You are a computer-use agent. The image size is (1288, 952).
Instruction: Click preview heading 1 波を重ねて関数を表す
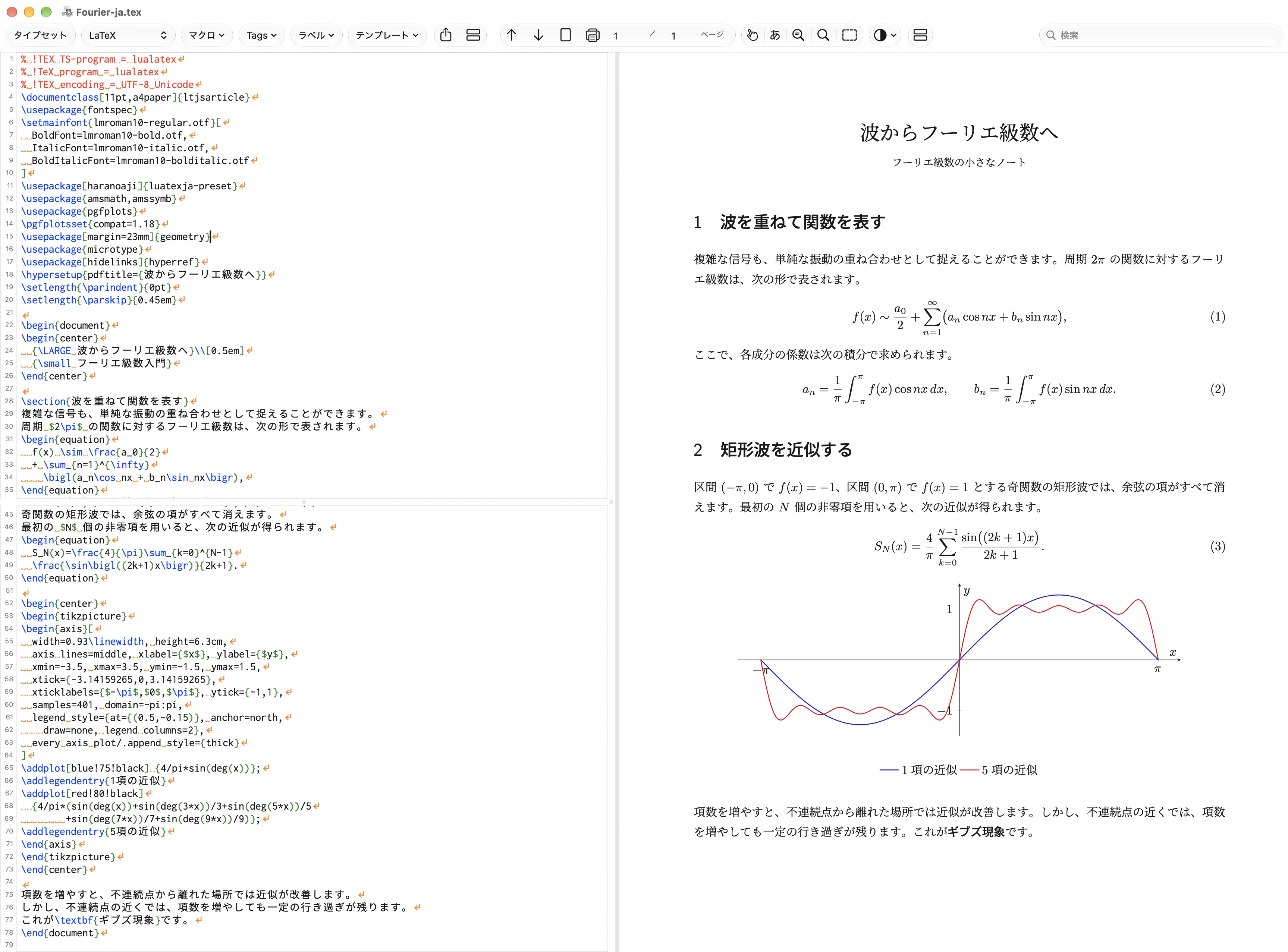789,222
